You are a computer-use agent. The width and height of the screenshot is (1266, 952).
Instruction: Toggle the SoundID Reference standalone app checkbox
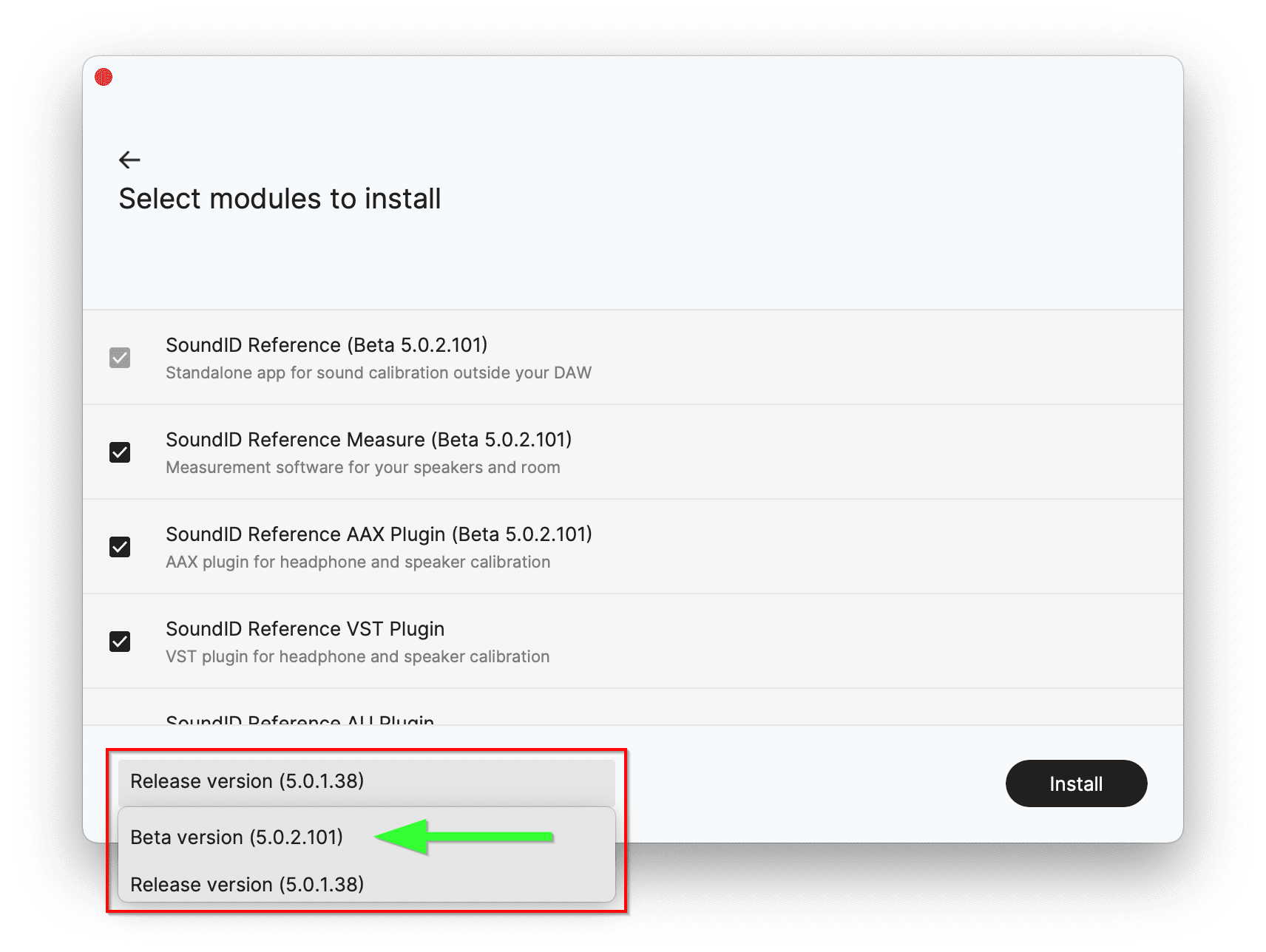pyautogui.click(x=120, y=358)
